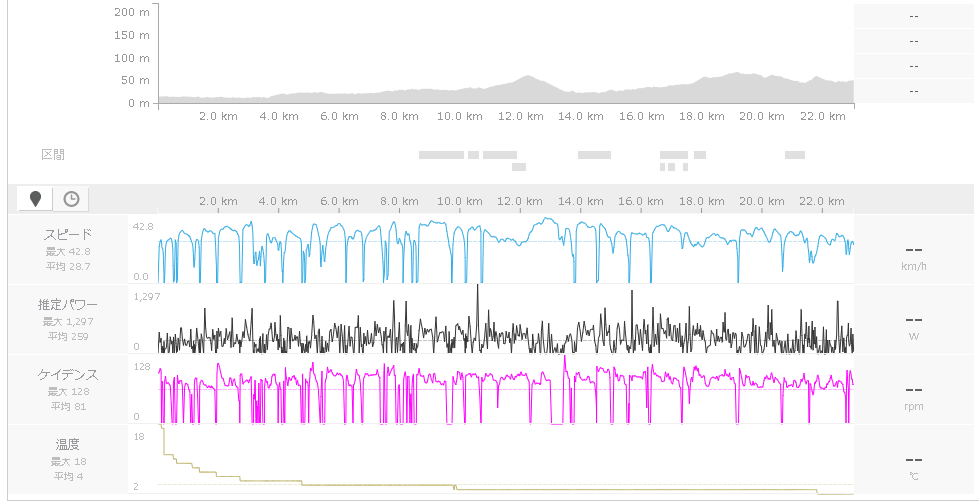Click the 平均 259 power stat

(68, 336)
